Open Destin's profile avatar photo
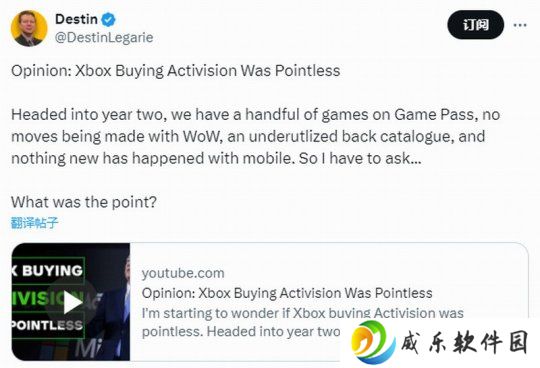Viewport: 540px width, 368px height. pos(29,28)
